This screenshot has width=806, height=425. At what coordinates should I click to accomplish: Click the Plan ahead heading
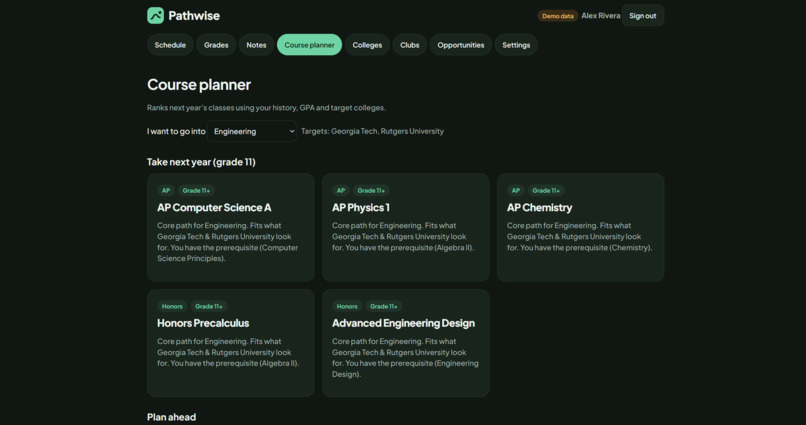tap(171, 417)
